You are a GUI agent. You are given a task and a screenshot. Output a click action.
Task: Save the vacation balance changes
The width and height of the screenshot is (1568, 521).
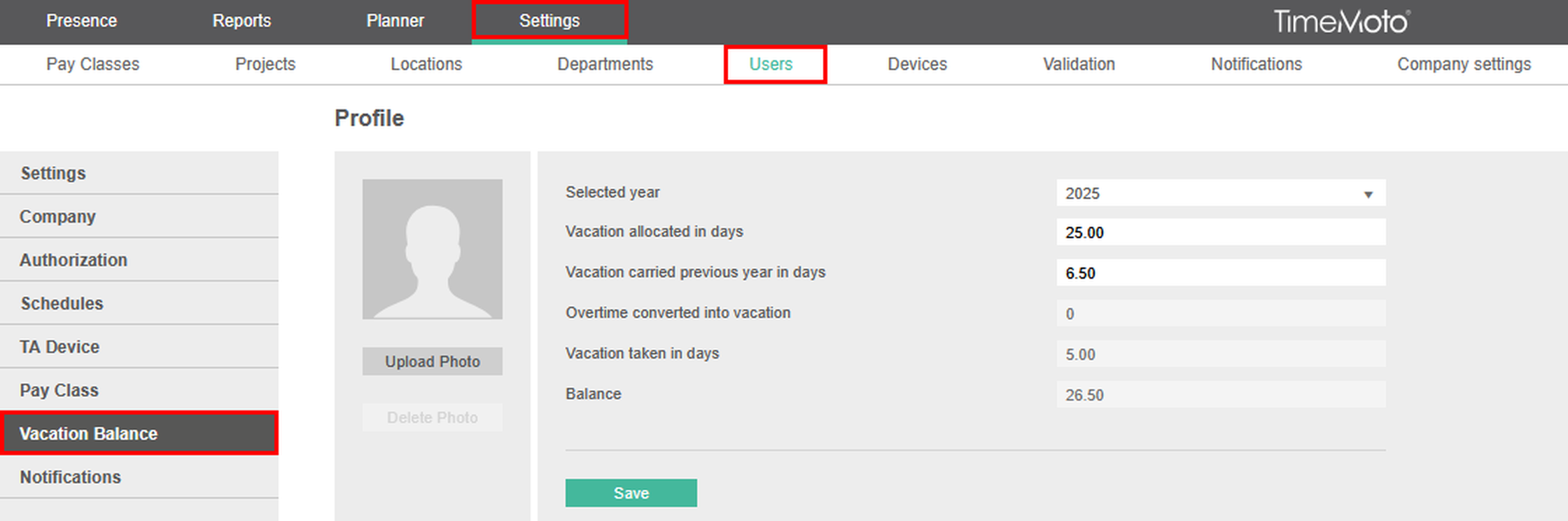tap(631, 493)
